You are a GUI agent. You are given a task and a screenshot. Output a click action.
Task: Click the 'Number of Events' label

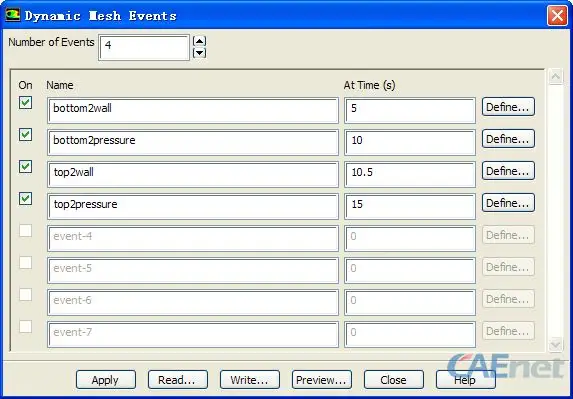51,42
